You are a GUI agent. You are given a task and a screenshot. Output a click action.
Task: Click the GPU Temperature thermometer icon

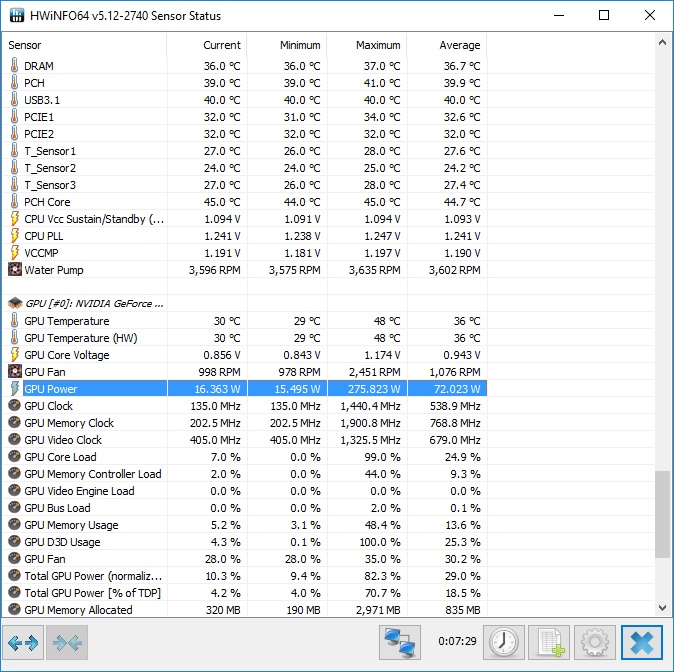point(14,320)
